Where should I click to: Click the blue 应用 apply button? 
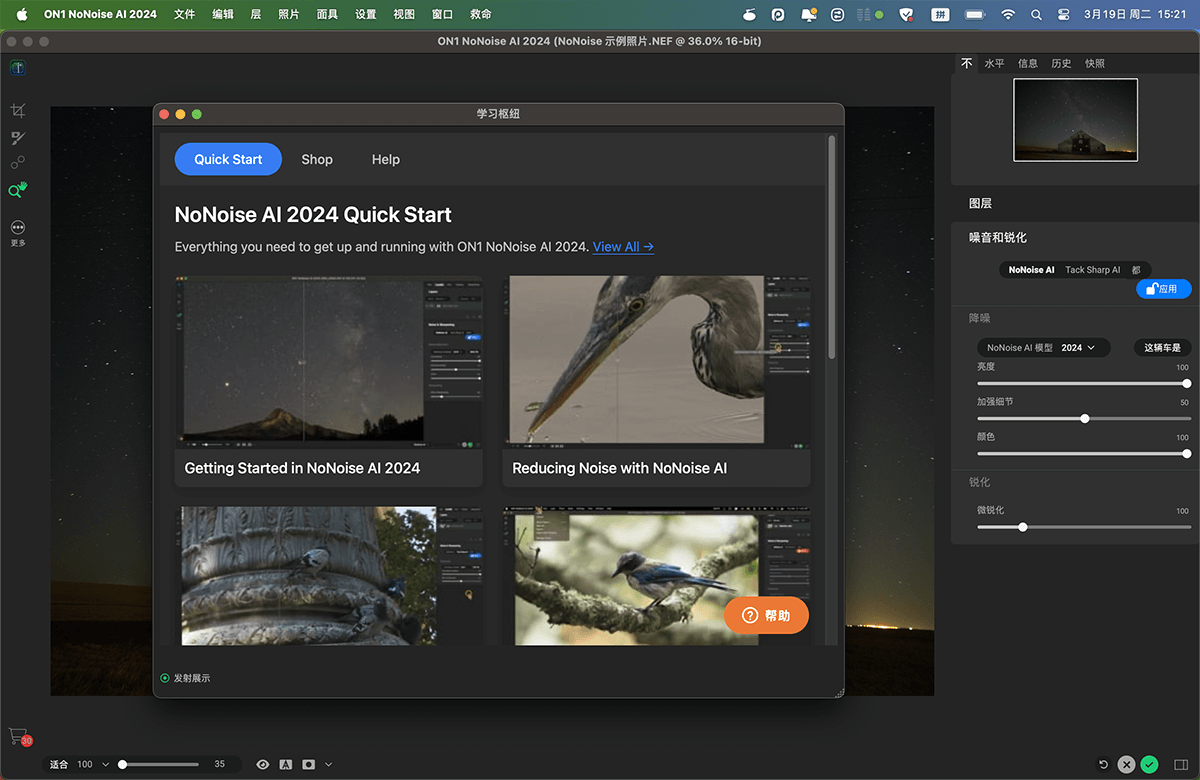[1164, 289]
